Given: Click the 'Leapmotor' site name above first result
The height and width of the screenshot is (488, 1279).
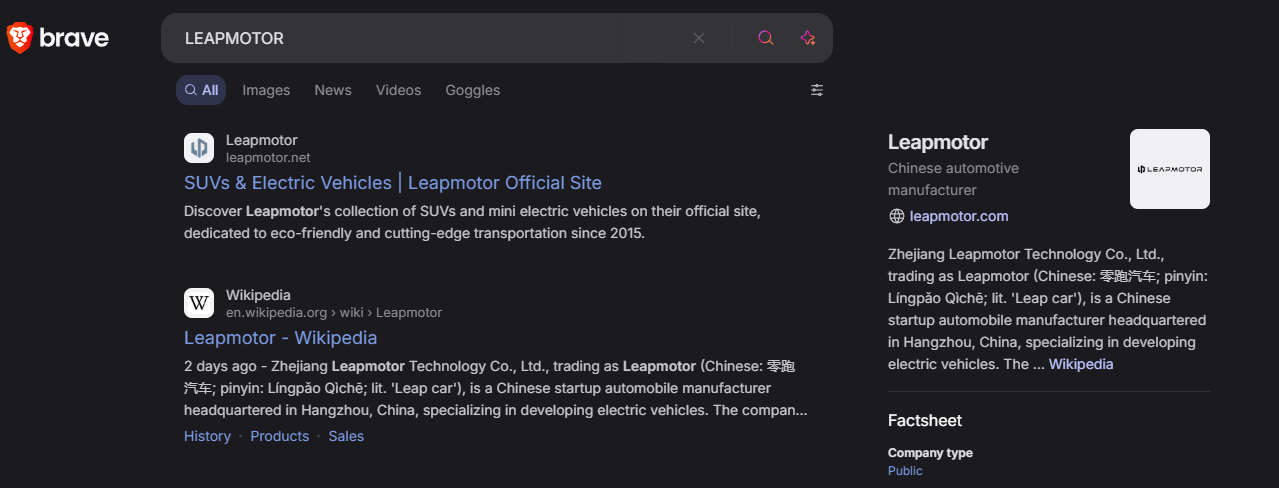Looking at the screenshot, I should tap(261, 140).
